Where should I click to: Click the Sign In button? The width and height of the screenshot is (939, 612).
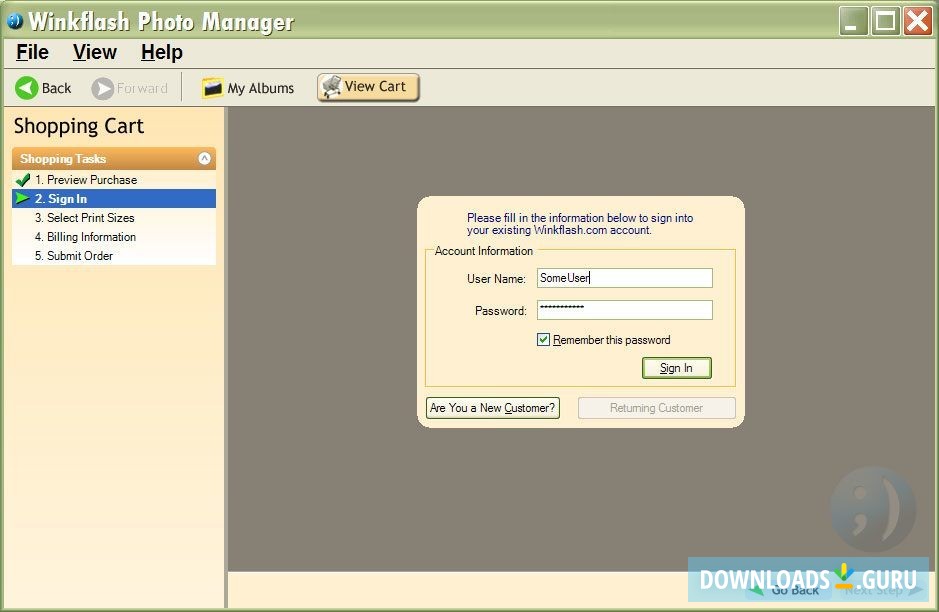click(677, 368)
